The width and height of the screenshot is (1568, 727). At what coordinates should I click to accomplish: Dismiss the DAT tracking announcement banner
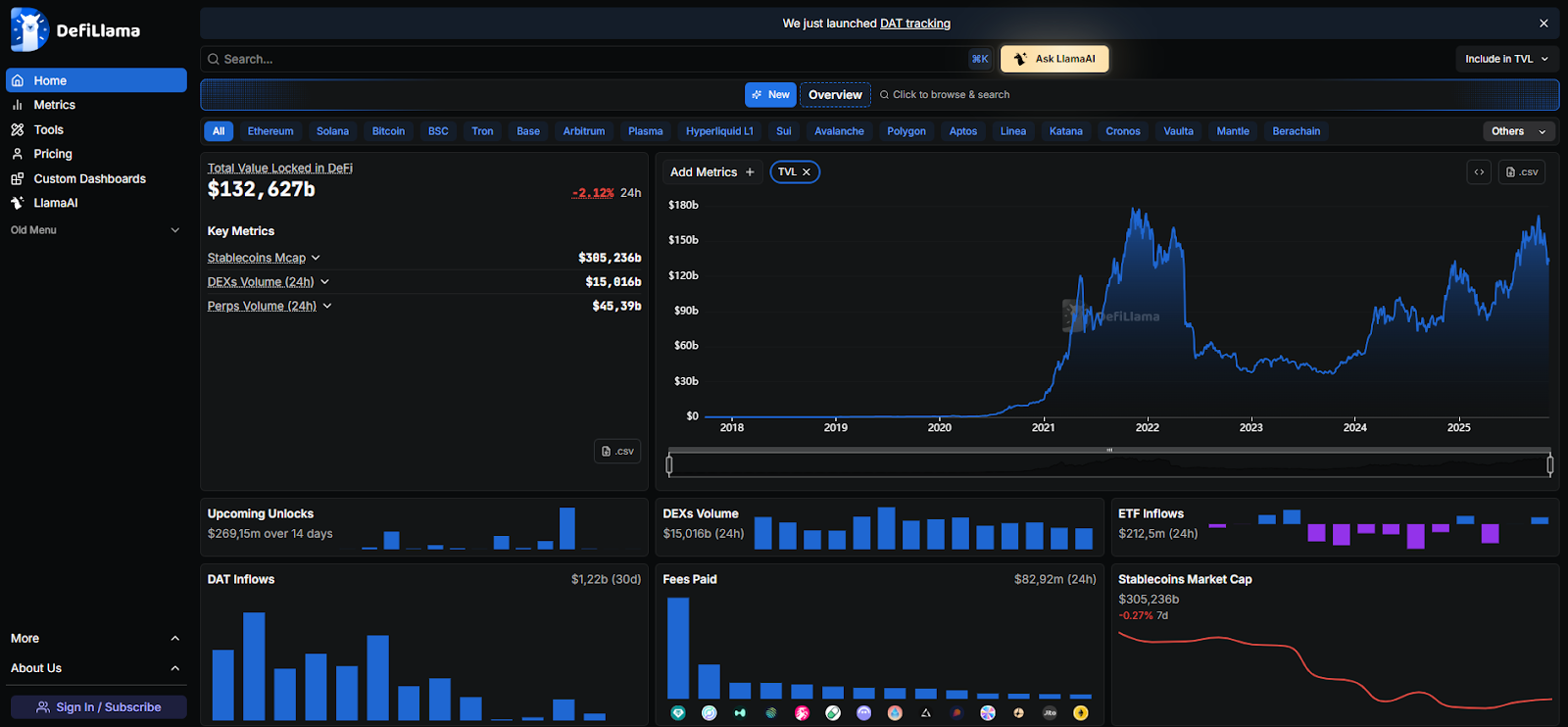pos(1543,24)
